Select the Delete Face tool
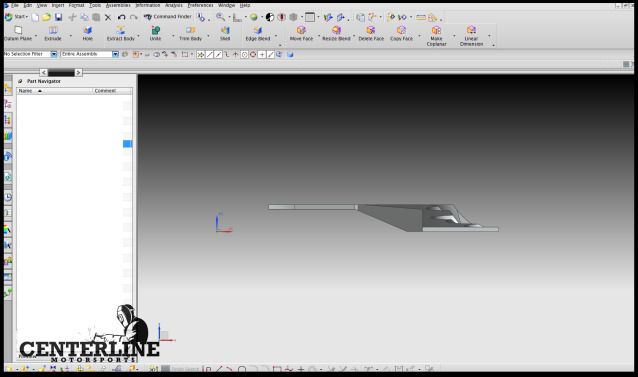Viewport: 638px width, 377px height. pyautogui.click(x=371, y=33)
